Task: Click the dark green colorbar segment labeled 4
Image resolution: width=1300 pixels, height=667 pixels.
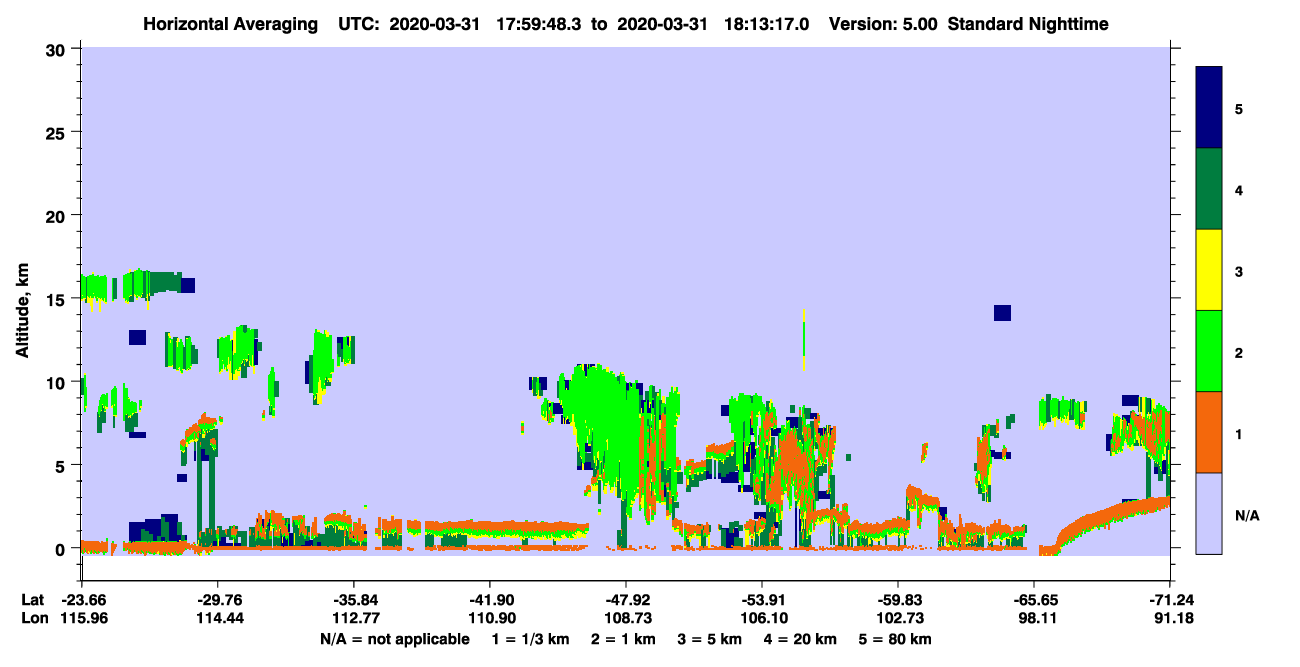Action: pyautogui.click(x=1209, y=189)
